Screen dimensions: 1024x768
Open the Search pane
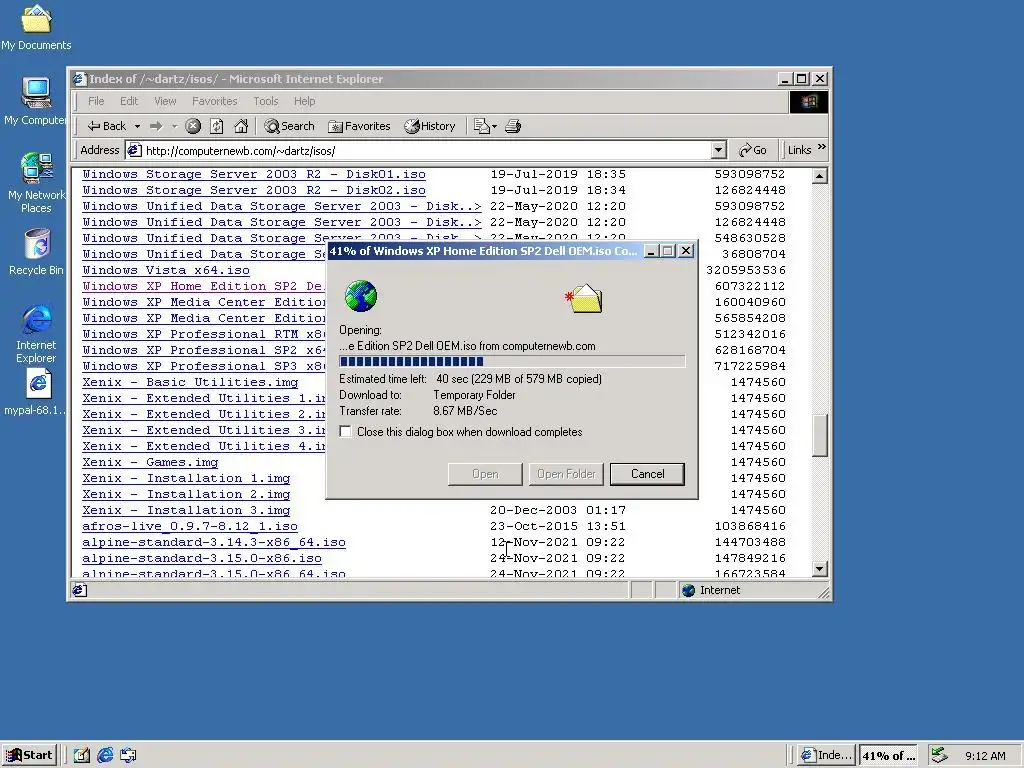click(x=289, y=126)
